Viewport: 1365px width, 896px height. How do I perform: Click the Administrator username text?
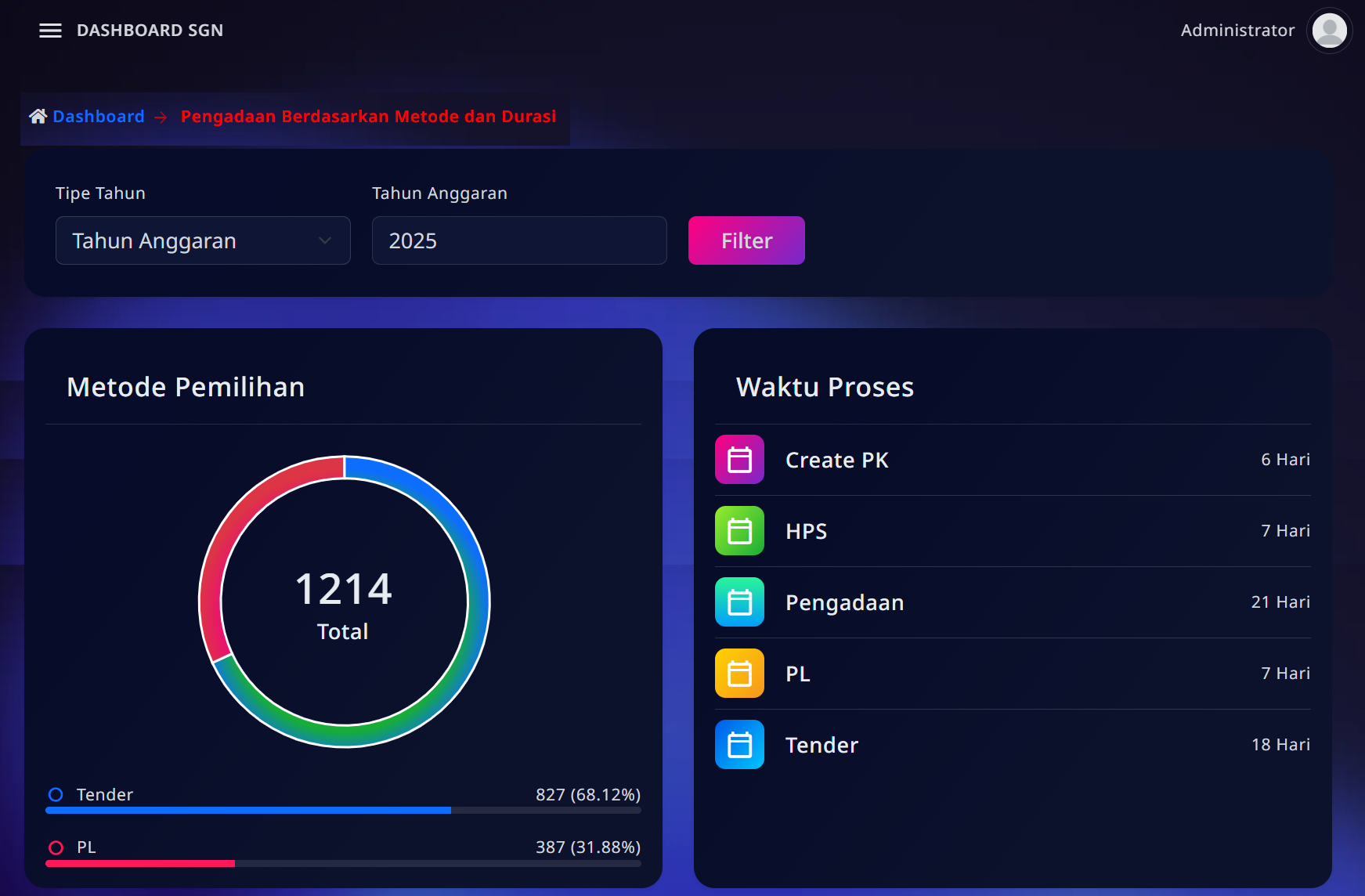[1237, 31]
